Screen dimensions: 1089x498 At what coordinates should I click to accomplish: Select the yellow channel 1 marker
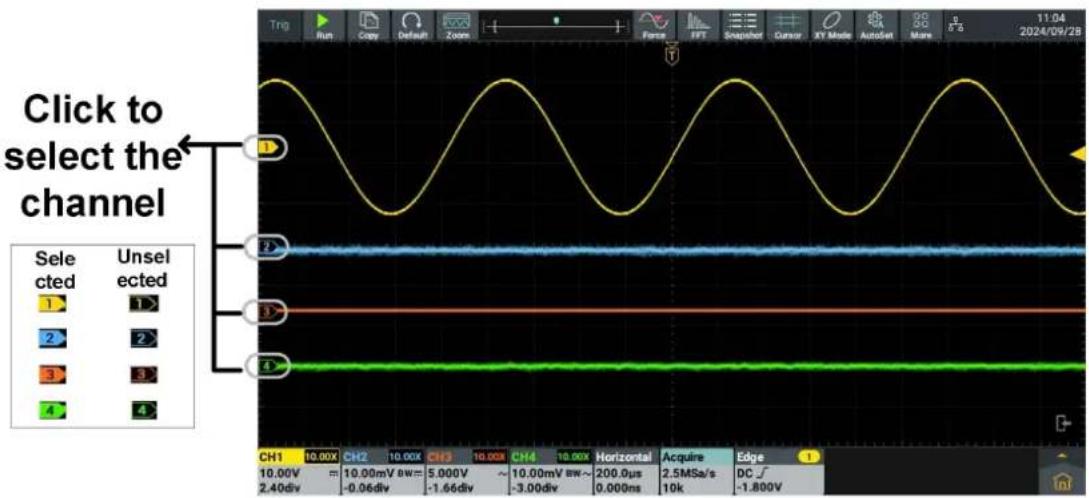click(x=268, y=147)
